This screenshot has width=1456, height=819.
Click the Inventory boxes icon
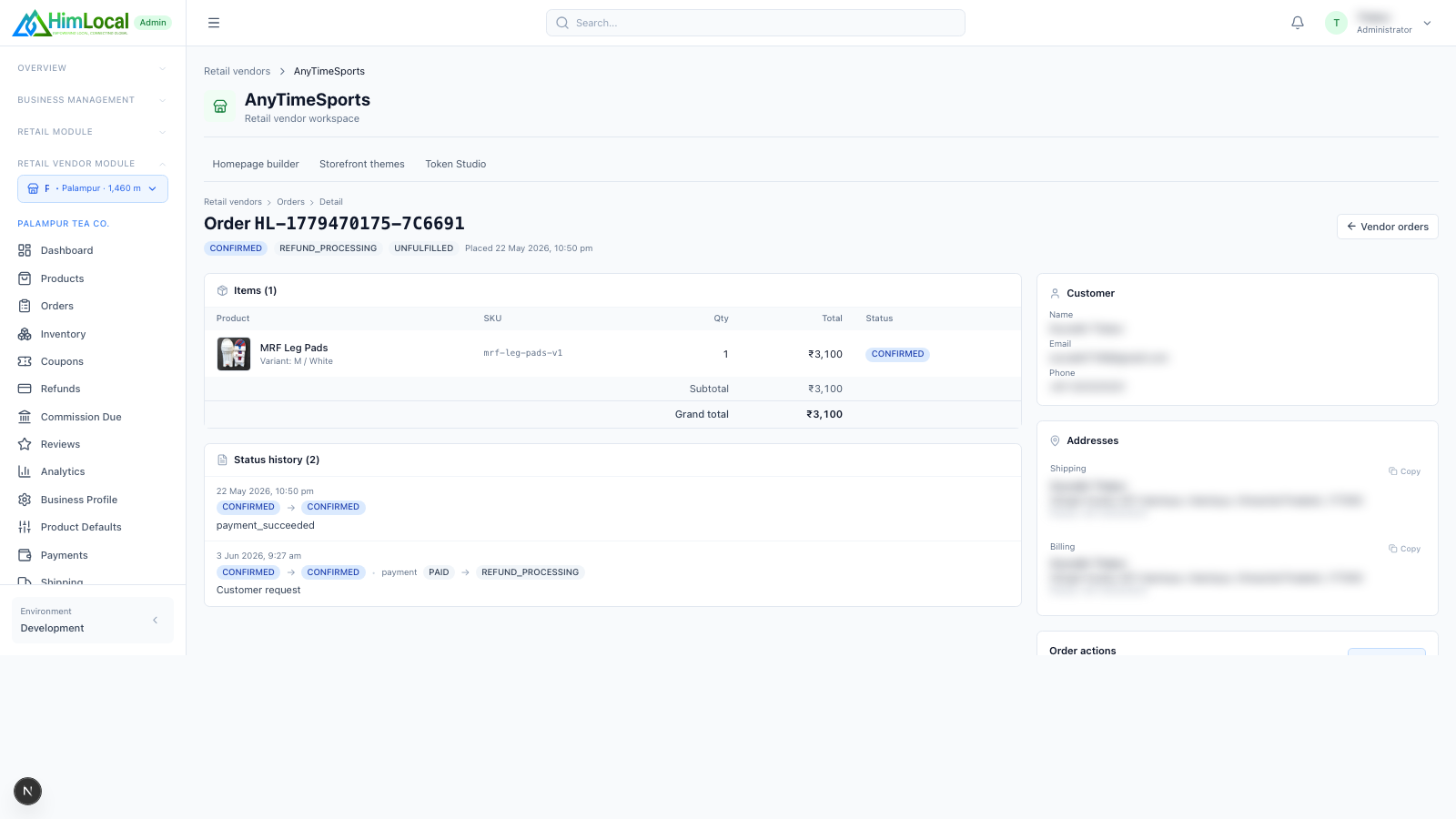pos(25,334)
